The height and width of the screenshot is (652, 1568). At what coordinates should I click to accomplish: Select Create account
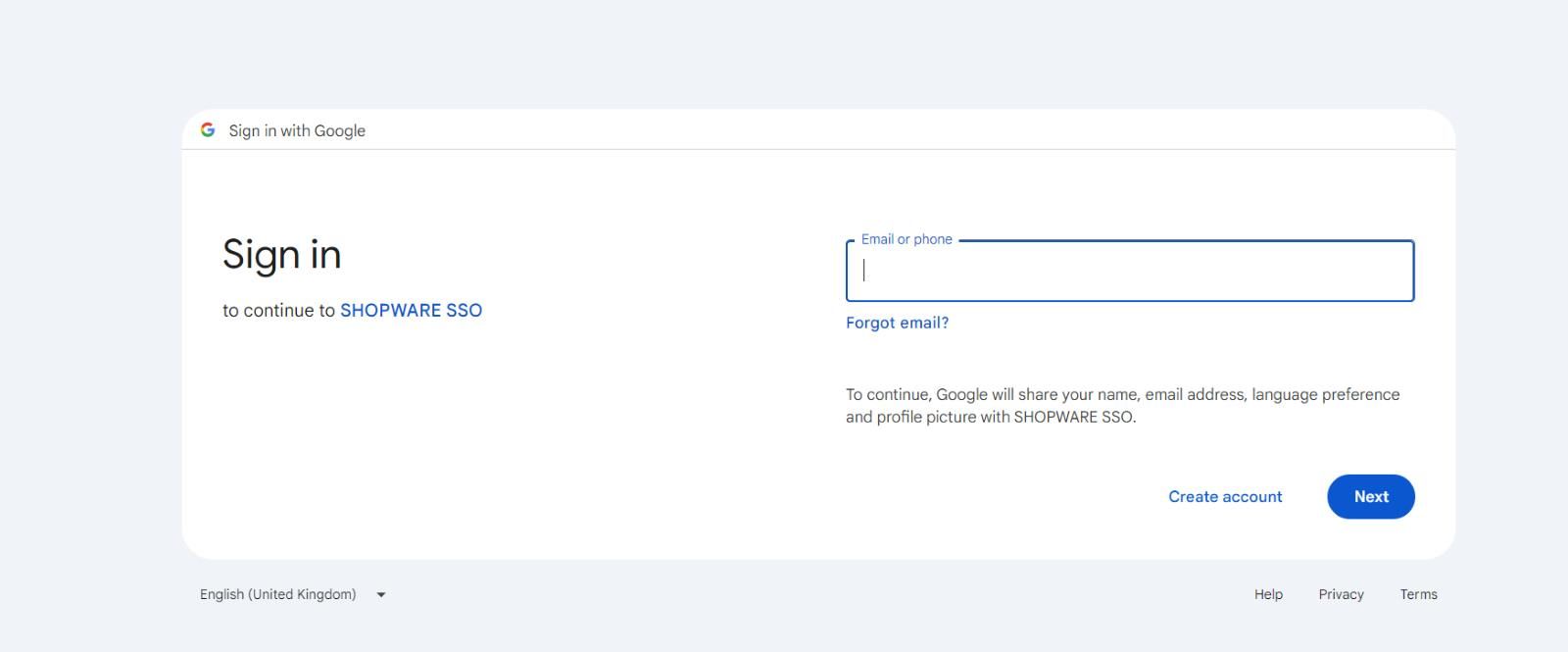[1225, 497]
